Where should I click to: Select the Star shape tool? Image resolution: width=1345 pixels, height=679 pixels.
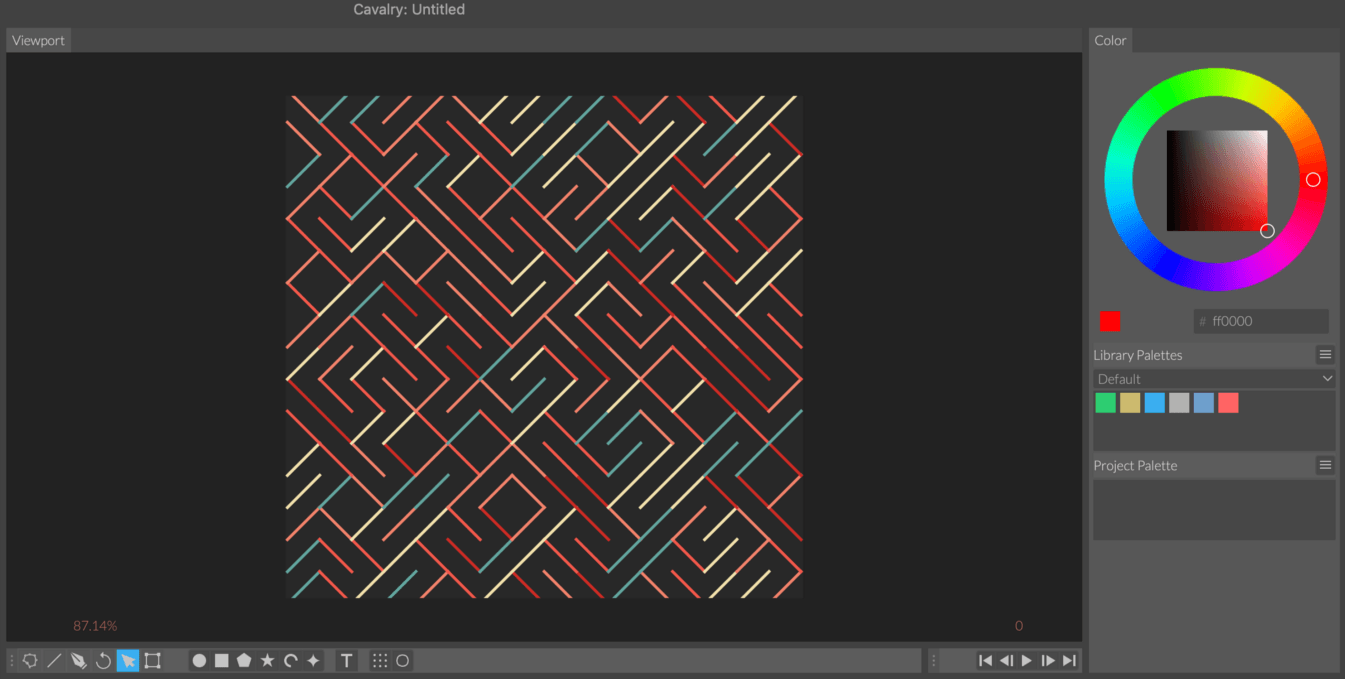(269, 660)
